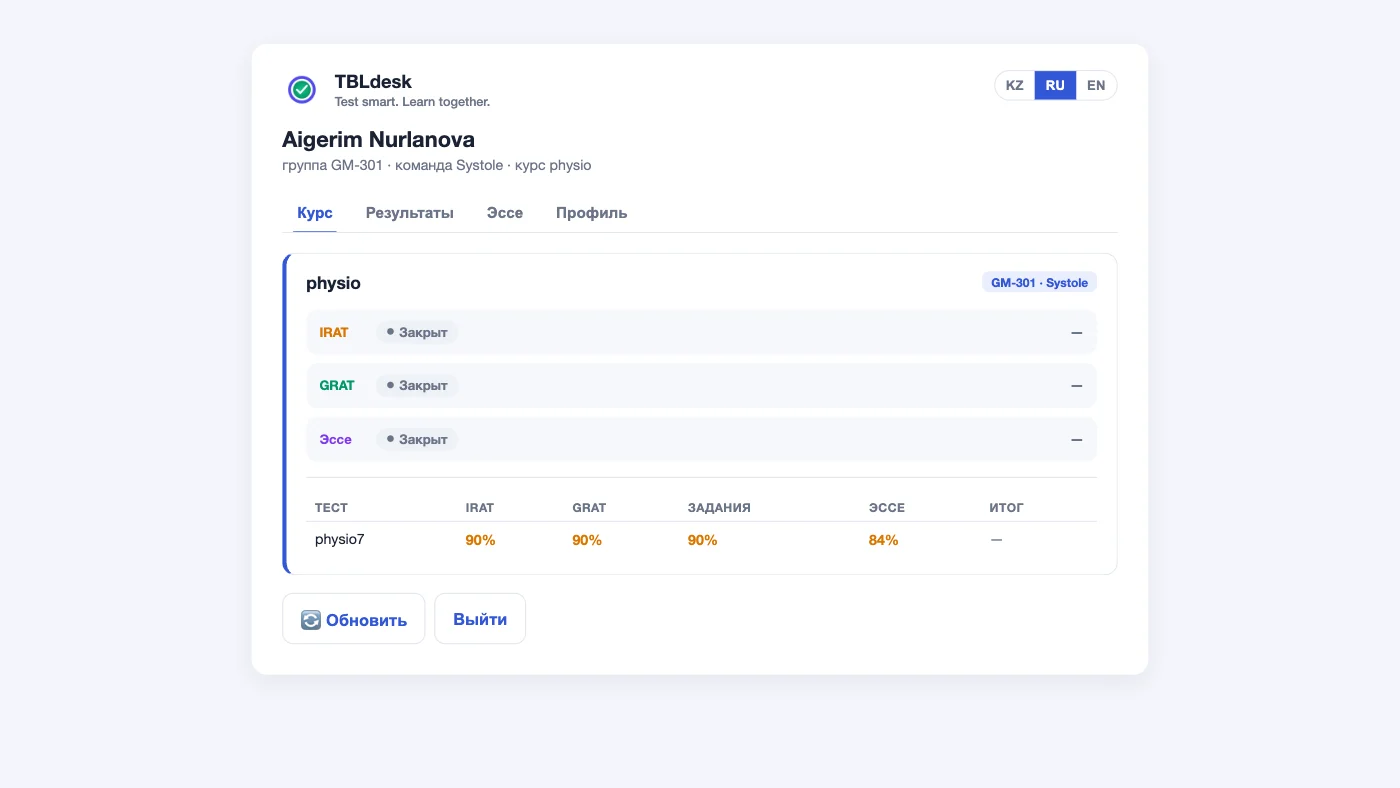Click the 90% Задания score for physio7
Image resolution: width=1400 pixels, height=788 pixels.
703,540
